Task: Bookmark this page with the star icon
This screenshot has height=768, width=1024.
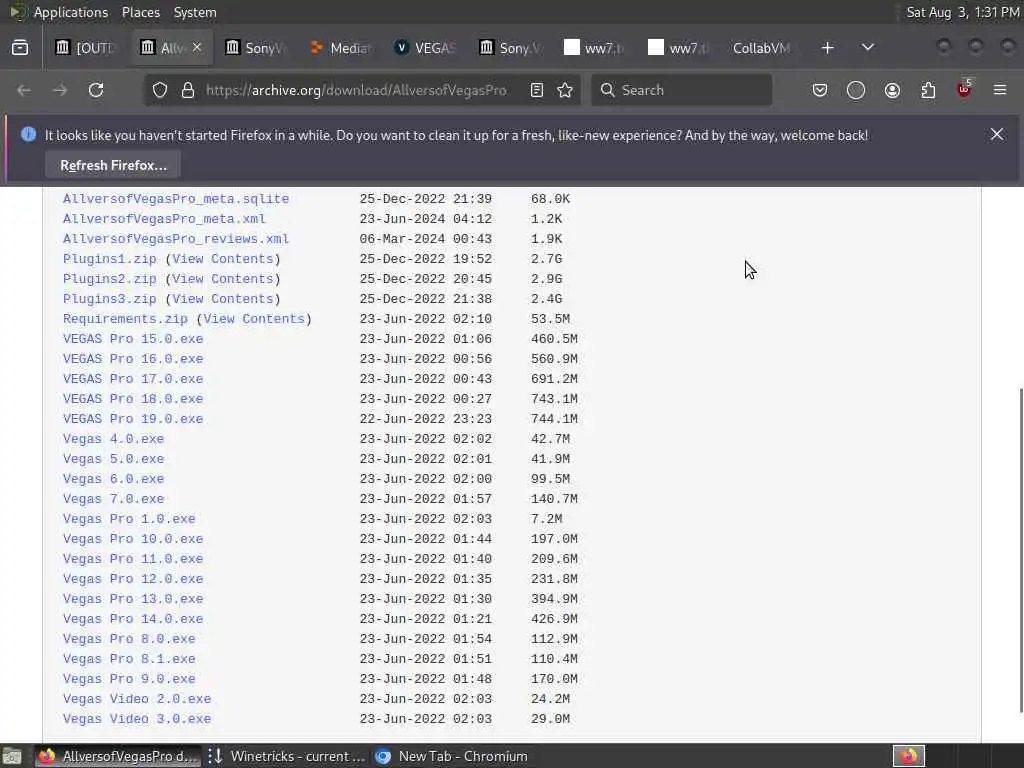Action: [x=565, y=90]
